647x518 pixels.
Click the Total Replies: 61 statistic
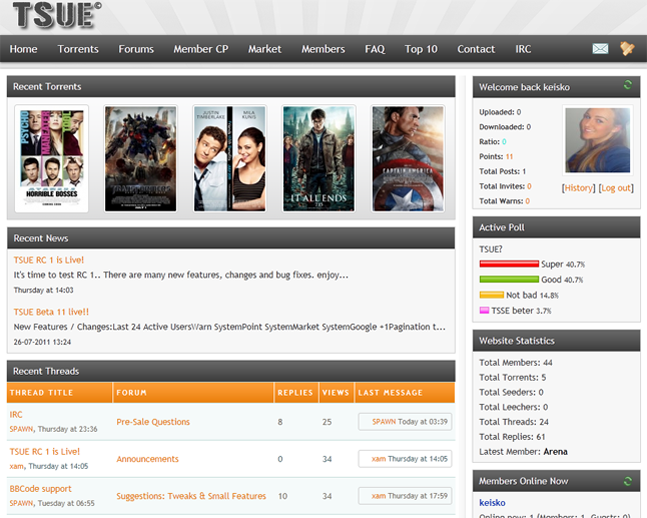(512, 437)
